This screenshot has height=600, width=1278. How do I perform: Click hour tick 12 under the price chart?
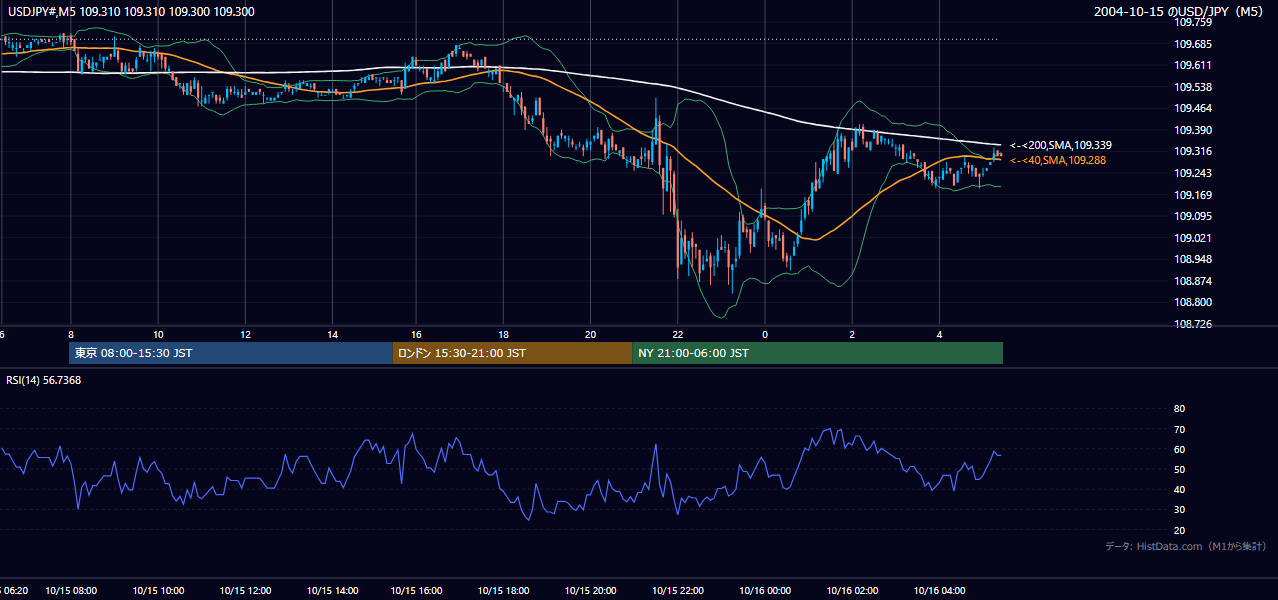pos(245,334)
